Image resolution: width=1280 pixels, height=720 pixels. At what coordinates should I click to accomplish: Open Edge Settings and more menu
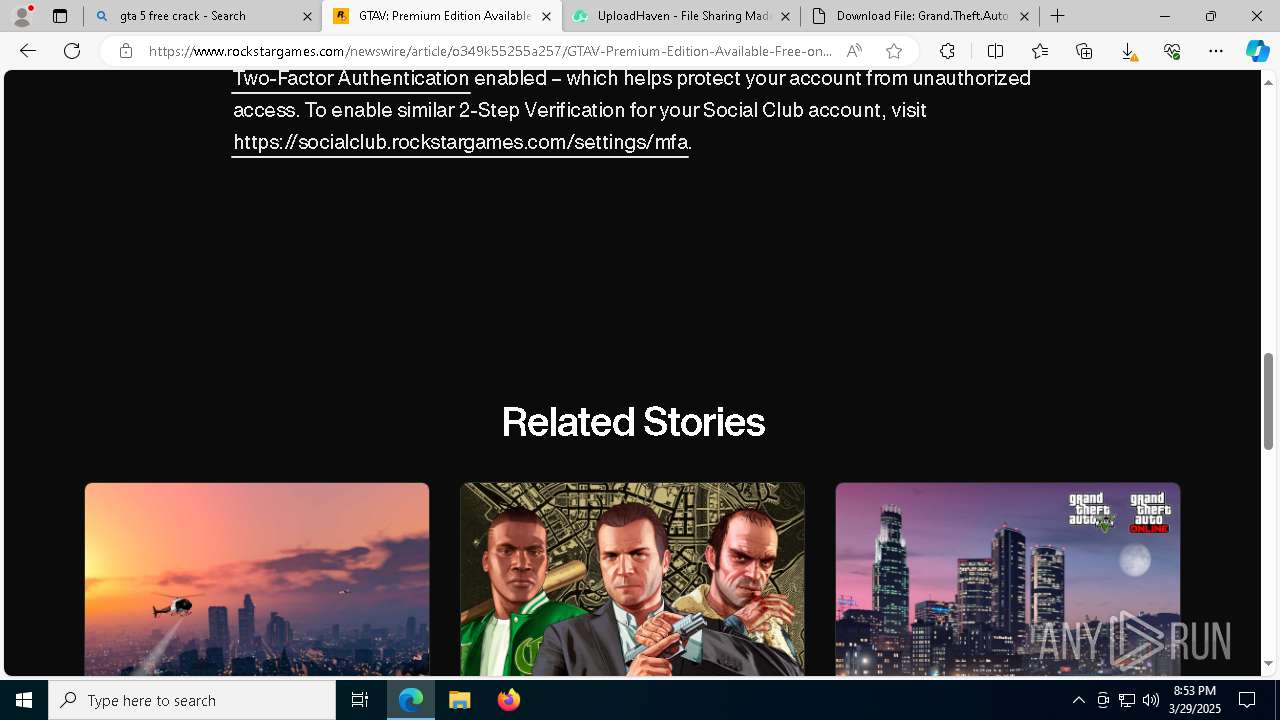[x=1216, y=51]
